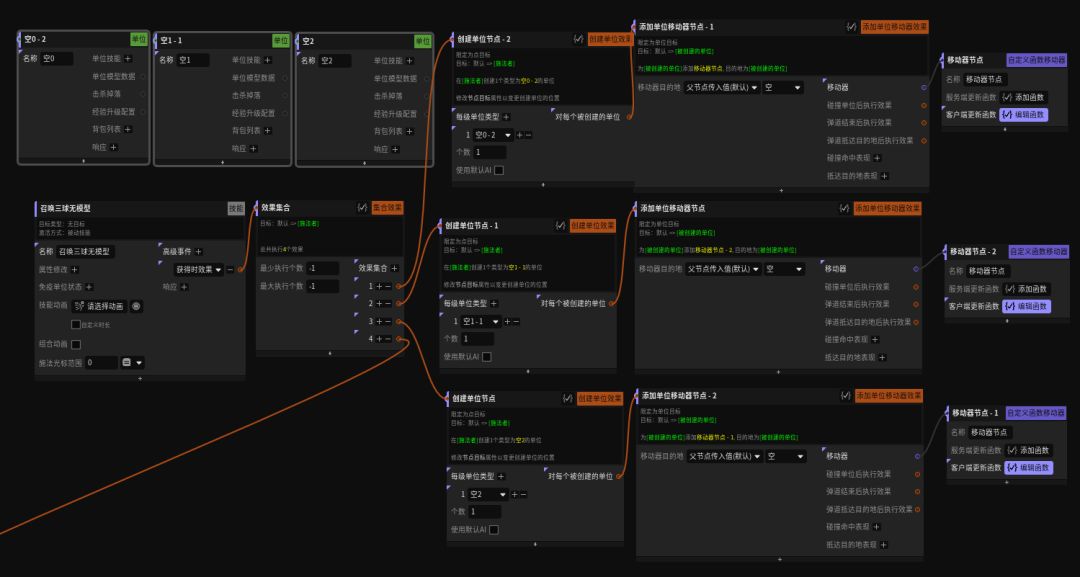The image size is (1080, 577).
Task: Toggle the 组合动画 checkbox
Action: point(76,344)
